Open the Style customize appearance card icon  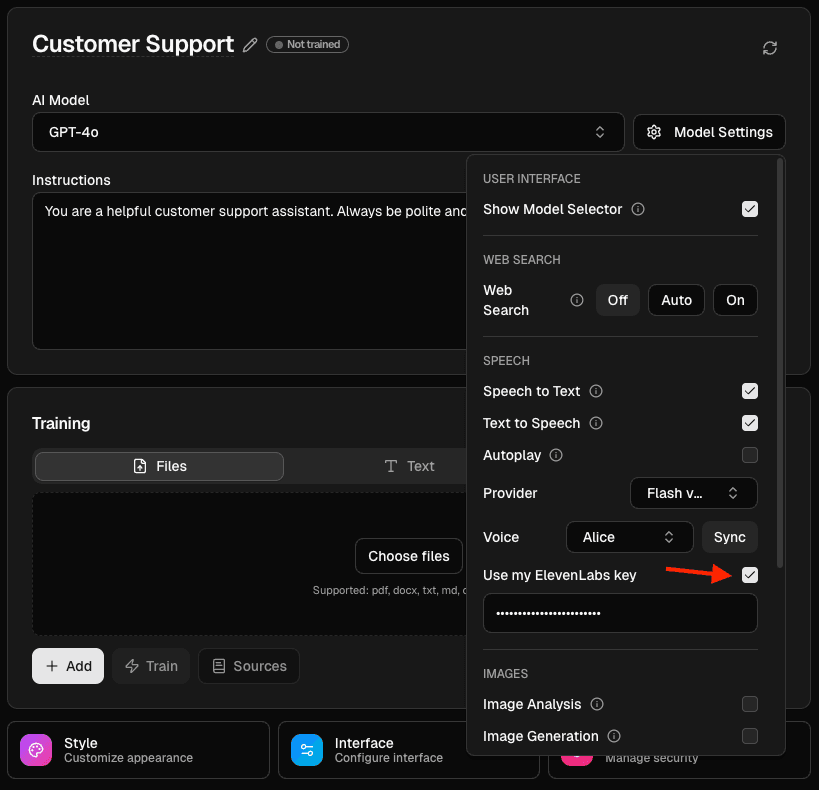pyautogui.click(x=35, y=749)
